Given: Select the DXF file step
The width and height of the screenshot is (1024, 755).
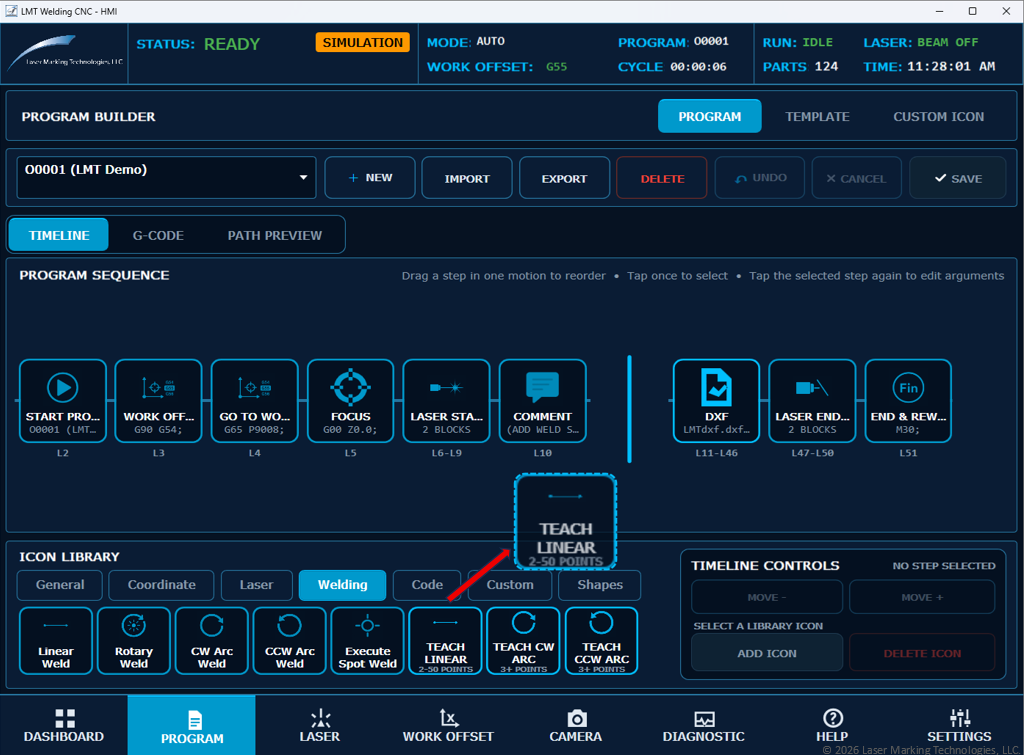Looking at the screenshot, I should click(716, 401).
